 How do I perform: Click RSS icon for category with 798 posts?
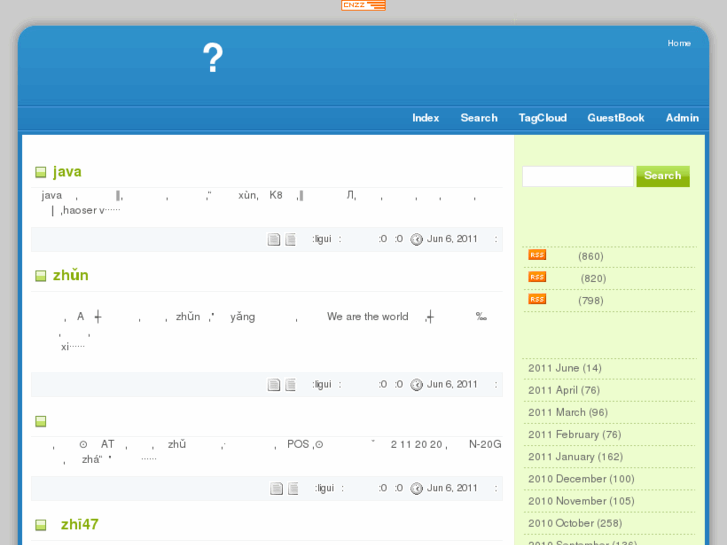(x=537, y=299)
